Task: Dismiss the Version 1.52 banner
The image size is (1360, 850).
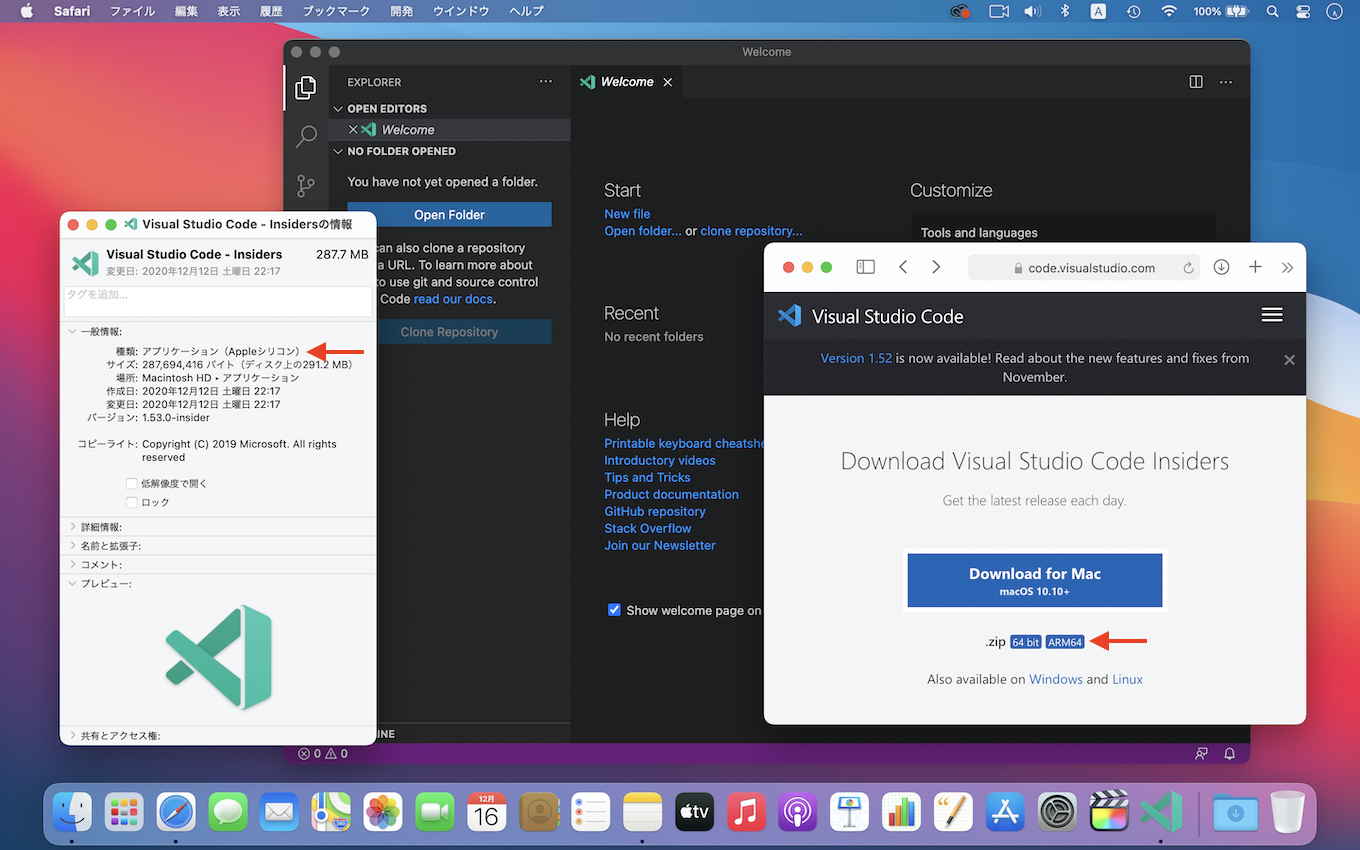Action: coord(1289,360)
